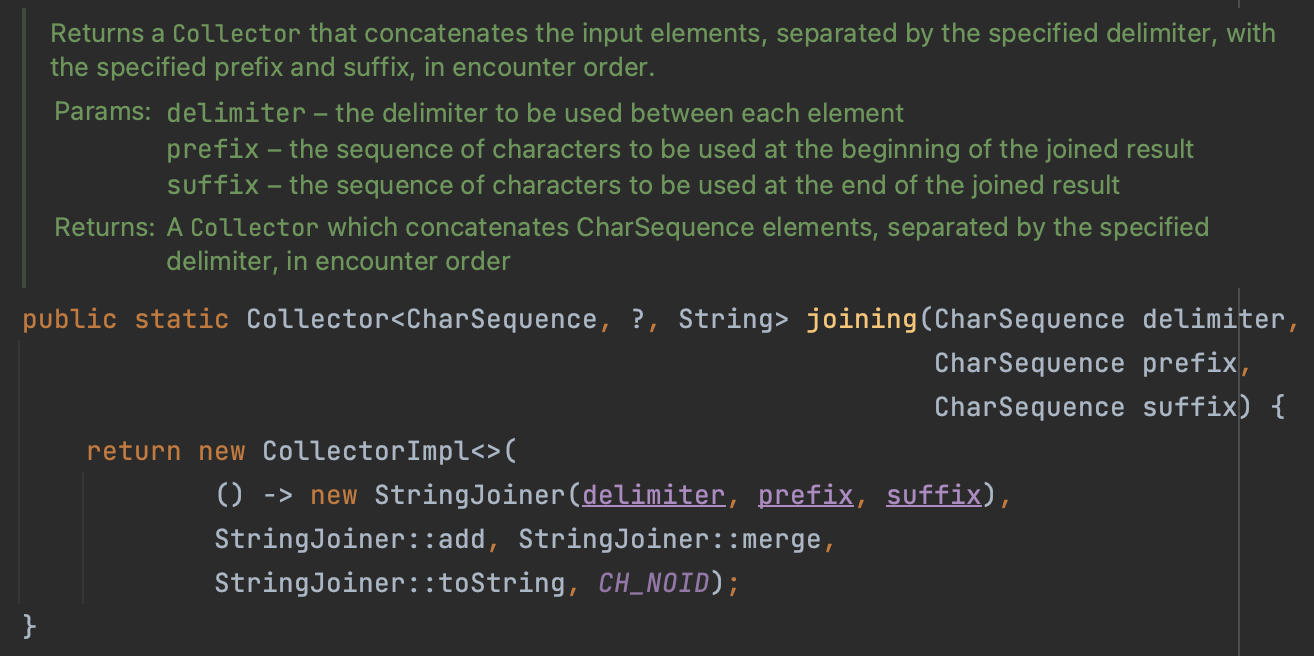Click the underlined suffix argument

click(x=933, y=495)
